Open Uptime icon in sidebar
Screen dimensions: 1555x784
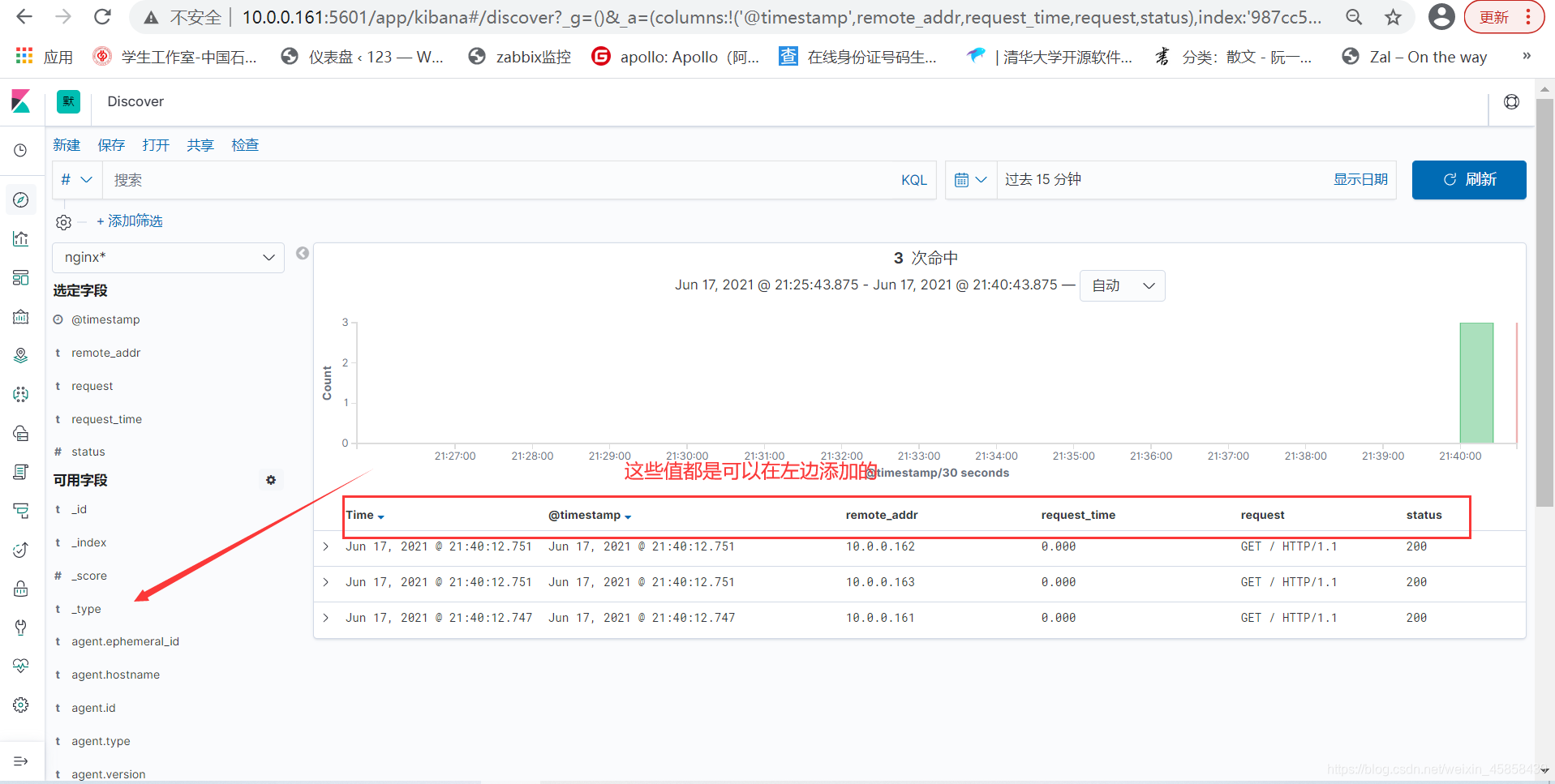21,550
